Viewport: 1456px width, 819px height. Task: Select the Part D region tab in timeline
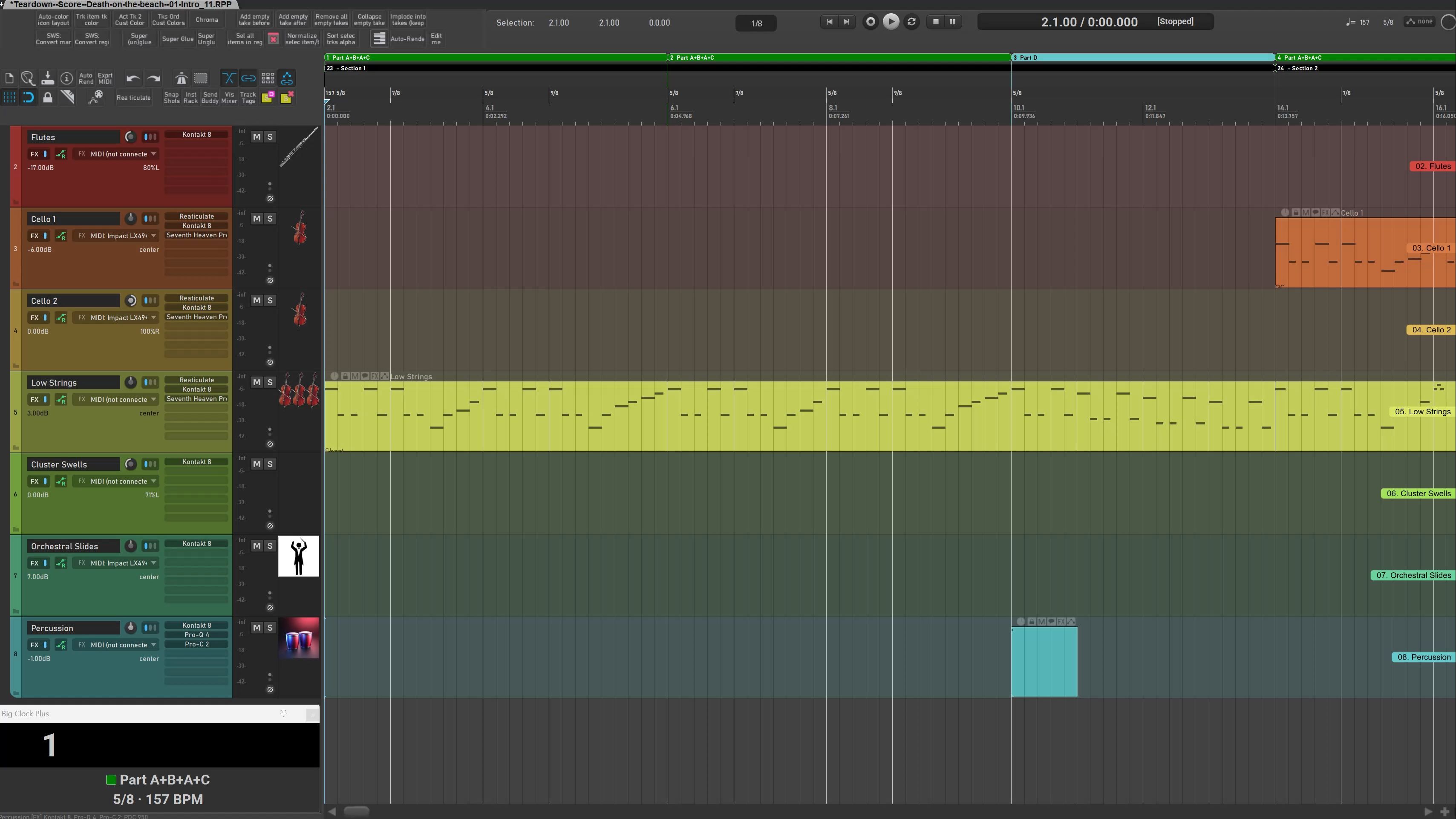[x=1143, y=58]
